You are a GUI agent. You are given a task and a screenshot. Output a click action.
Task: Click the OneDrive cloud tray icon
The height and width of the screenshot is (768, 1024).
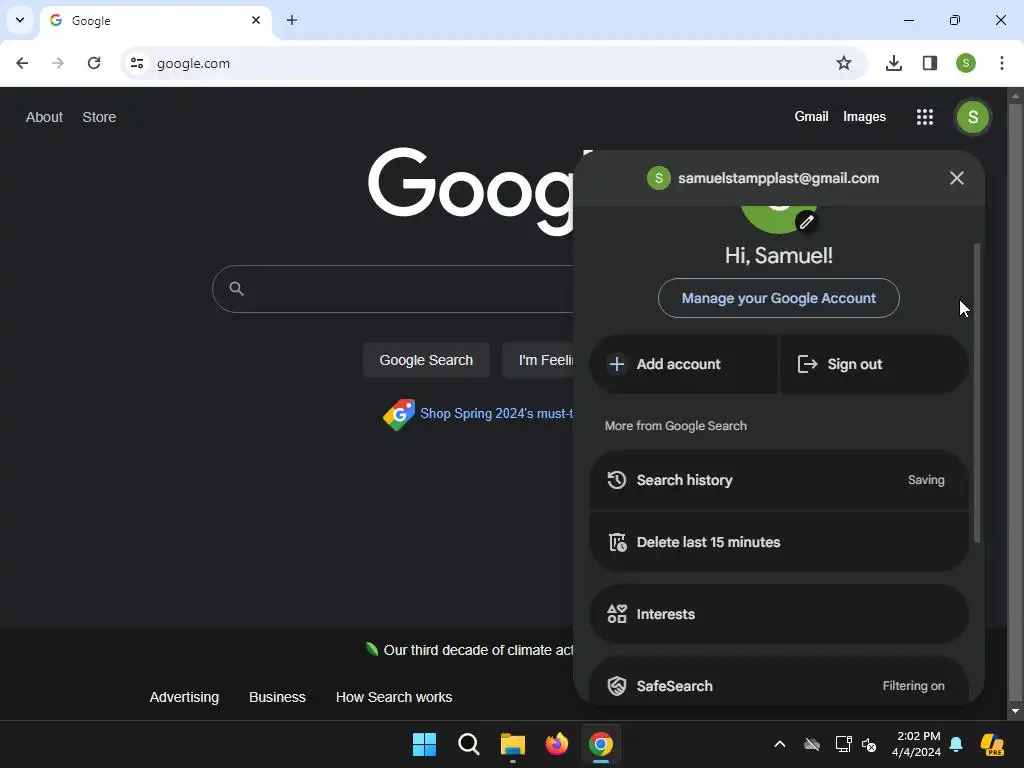[x=812, y=744]
